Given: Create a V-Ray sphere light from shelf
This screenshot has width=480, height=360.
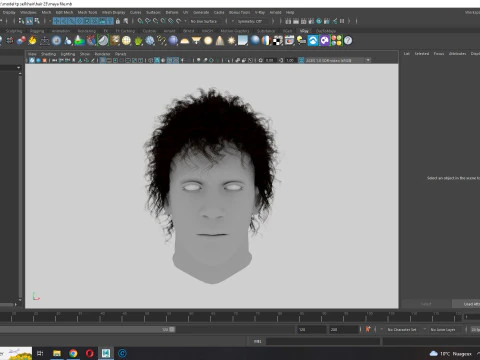Looking at the screenshot, I should coord(208,41).
